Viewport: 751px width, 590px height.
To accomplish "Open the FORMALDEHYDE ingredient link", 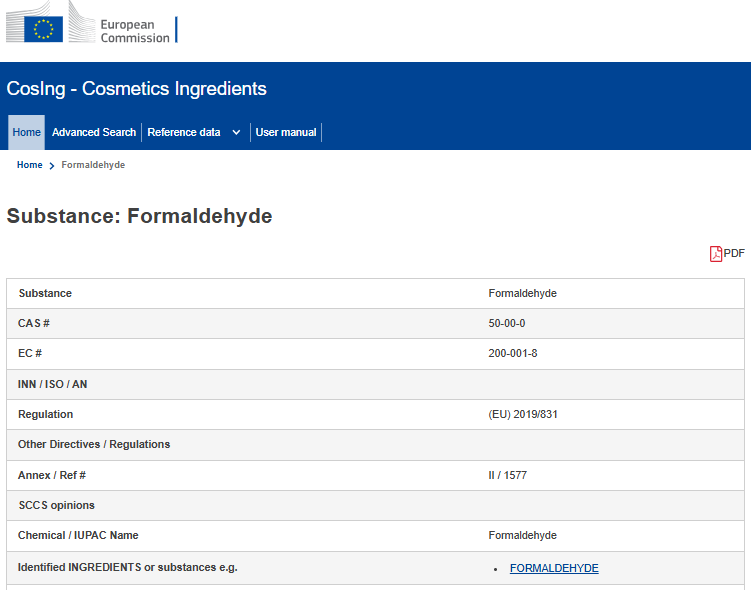I will (x=554, y=568).
